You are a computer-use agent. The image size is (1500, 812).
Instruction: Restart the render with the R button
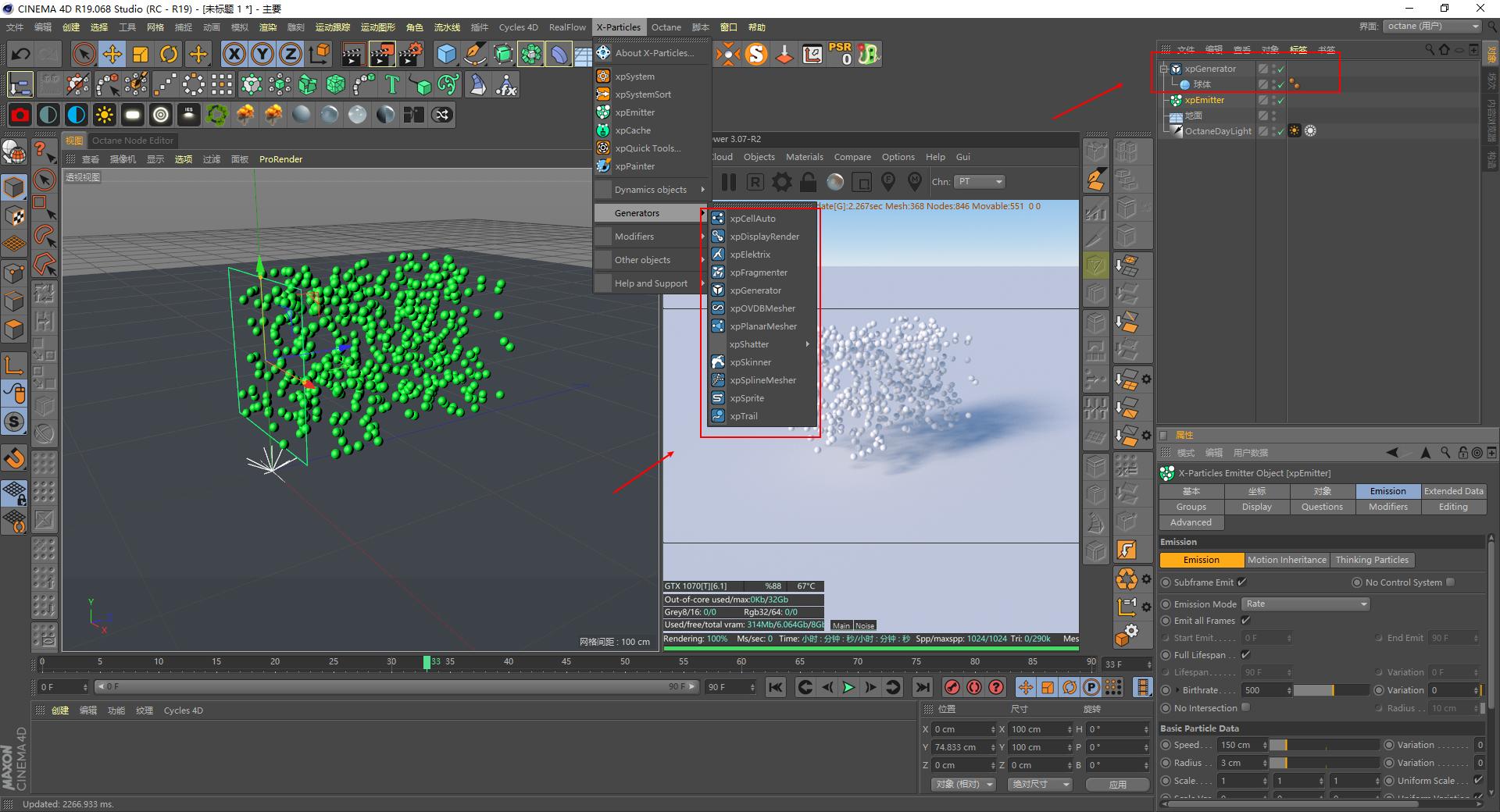[755, 182]
